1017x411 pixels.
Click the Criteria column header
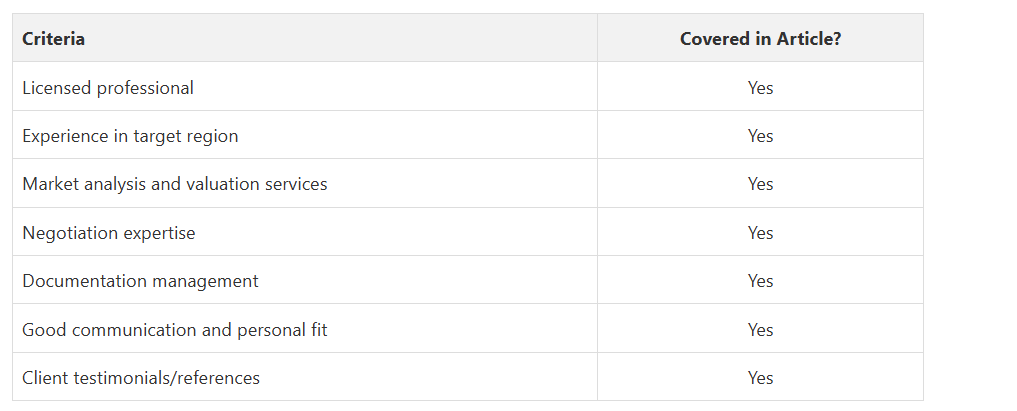pyautogui.click(x=54, y=39)
